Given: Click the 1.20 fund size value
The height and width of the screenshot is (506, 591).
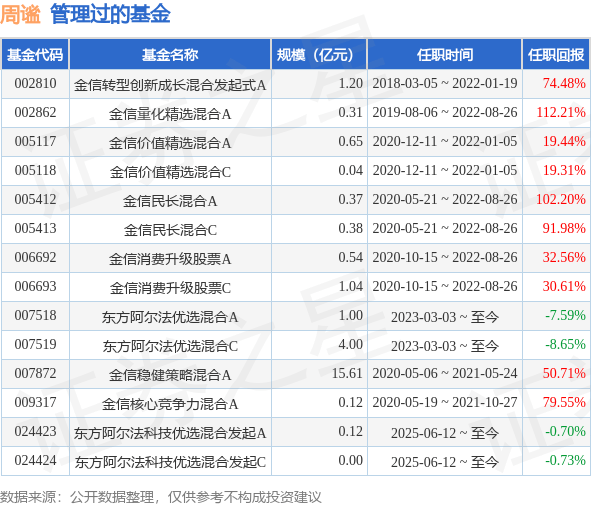Looking at the screenshot, I should (x=351, y=83).
